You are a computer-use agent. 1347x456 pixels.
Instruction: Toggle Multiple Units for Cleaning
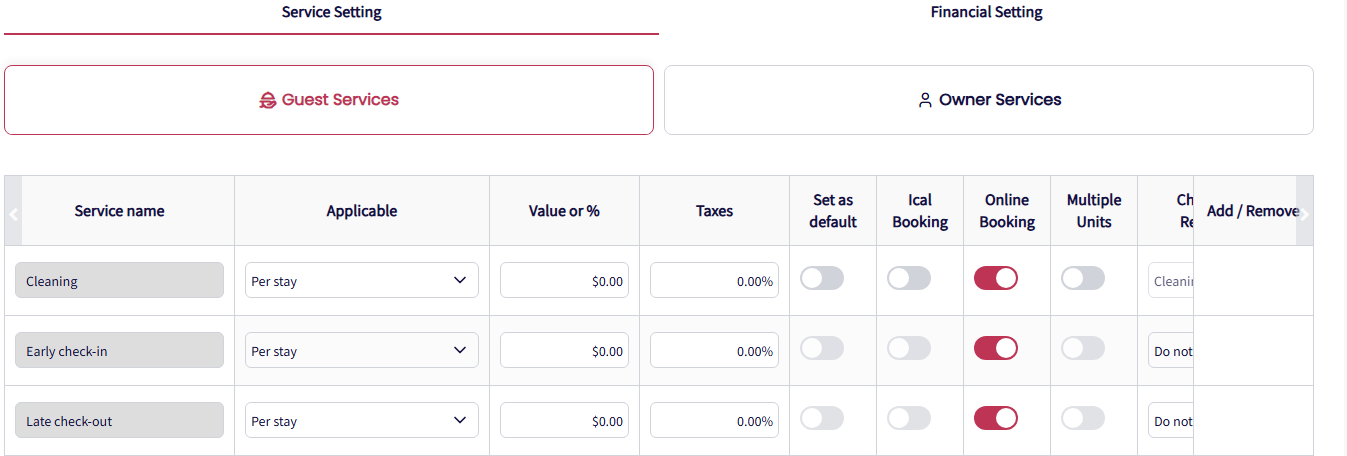1083,278
